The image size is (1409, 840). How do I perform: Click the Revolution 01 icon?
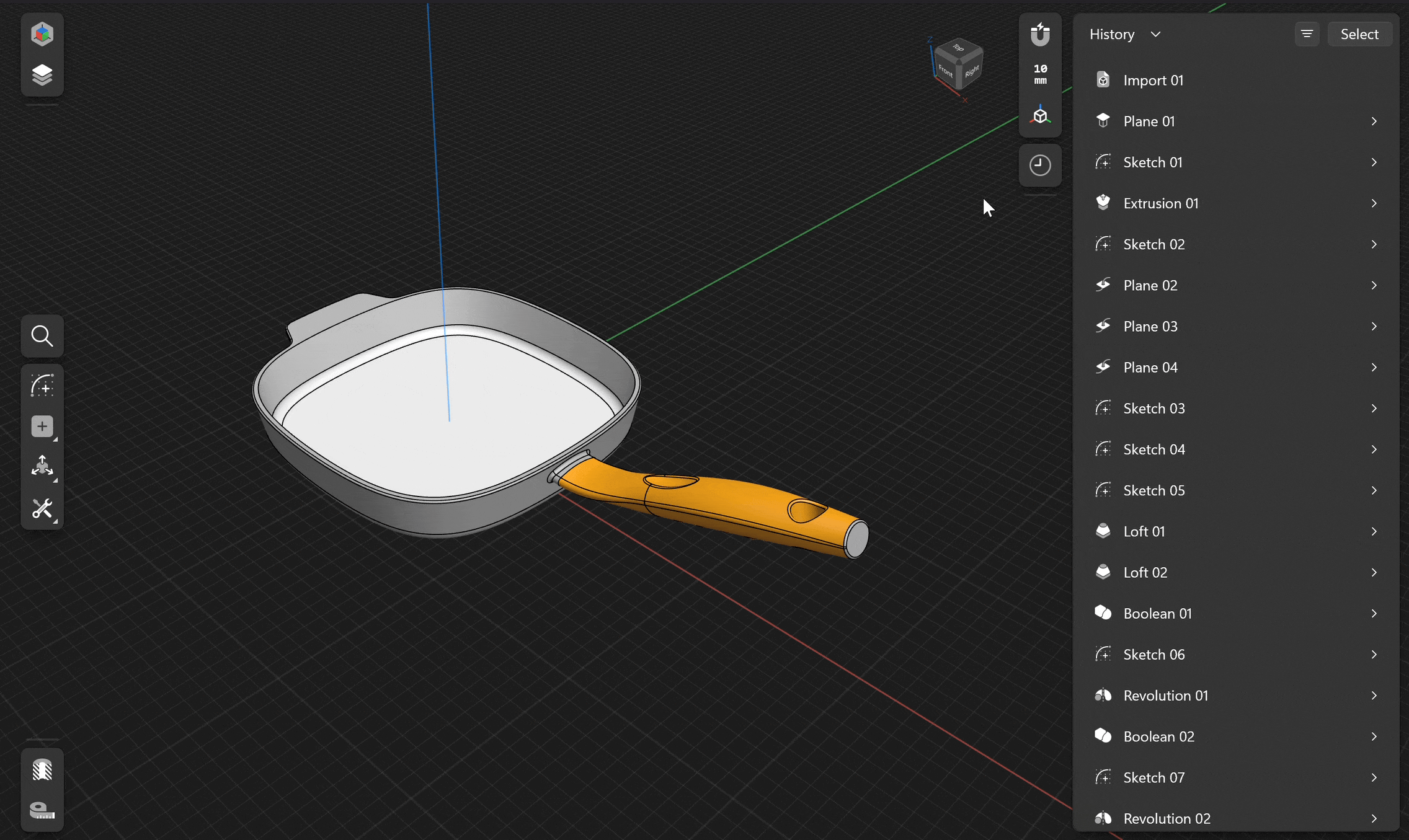tap(1103, 696)
